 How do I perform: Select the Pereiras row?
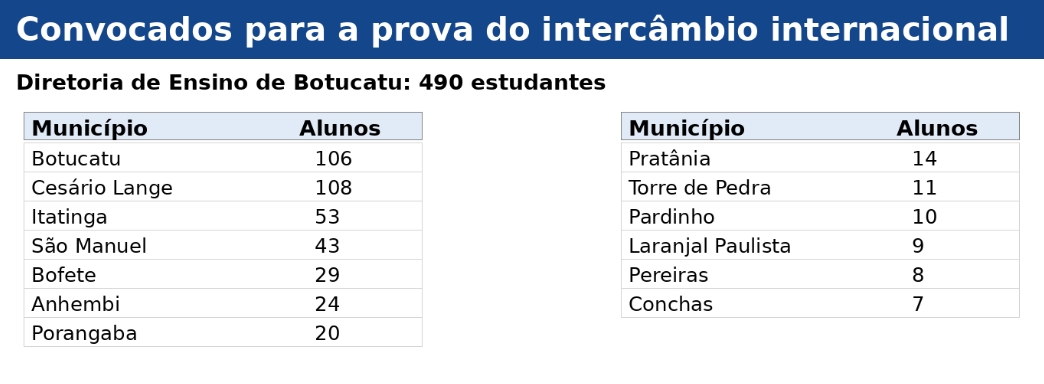click(820, 274)
